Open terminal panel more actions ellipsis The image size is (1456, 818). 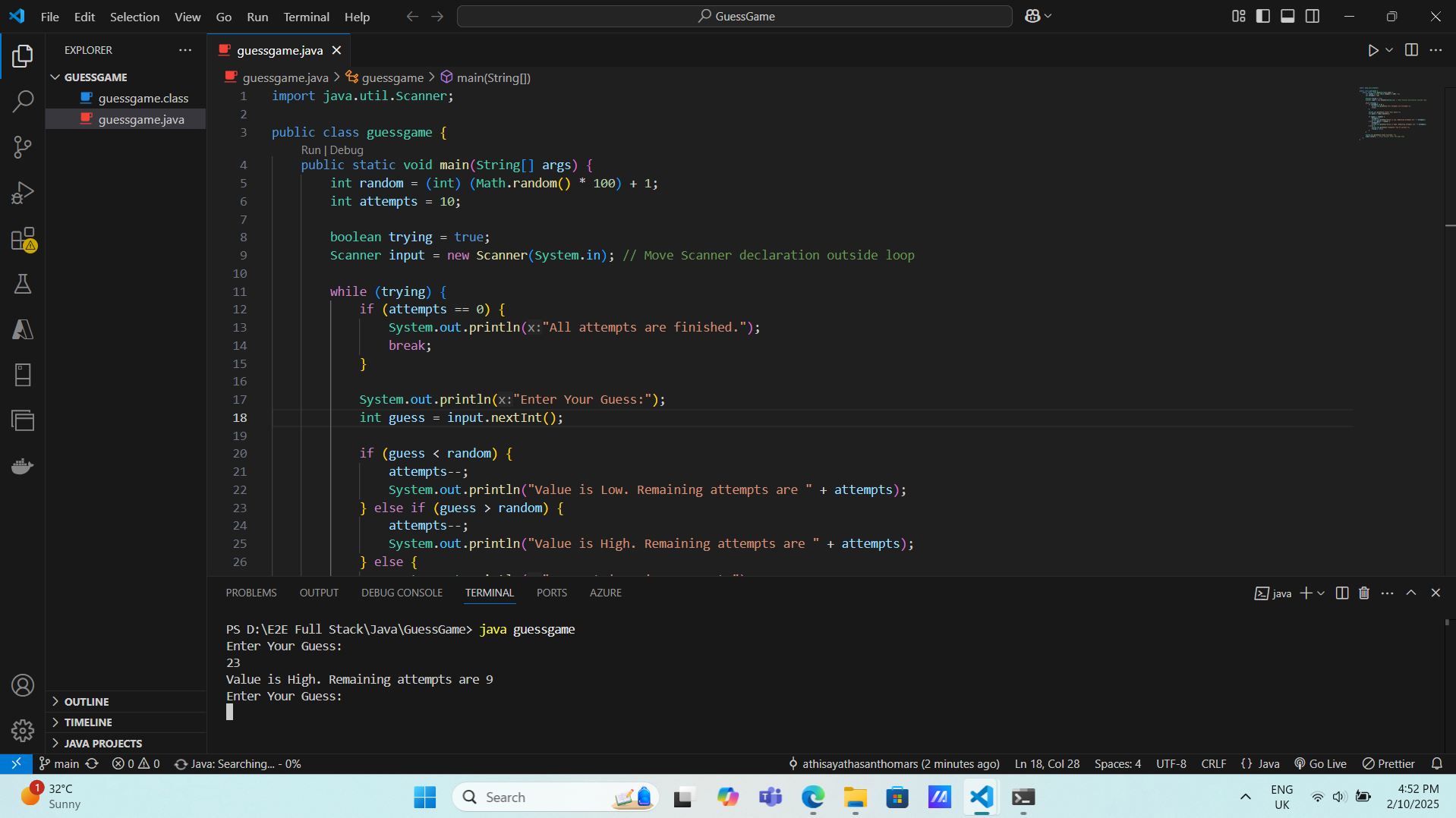[1388, 593]
